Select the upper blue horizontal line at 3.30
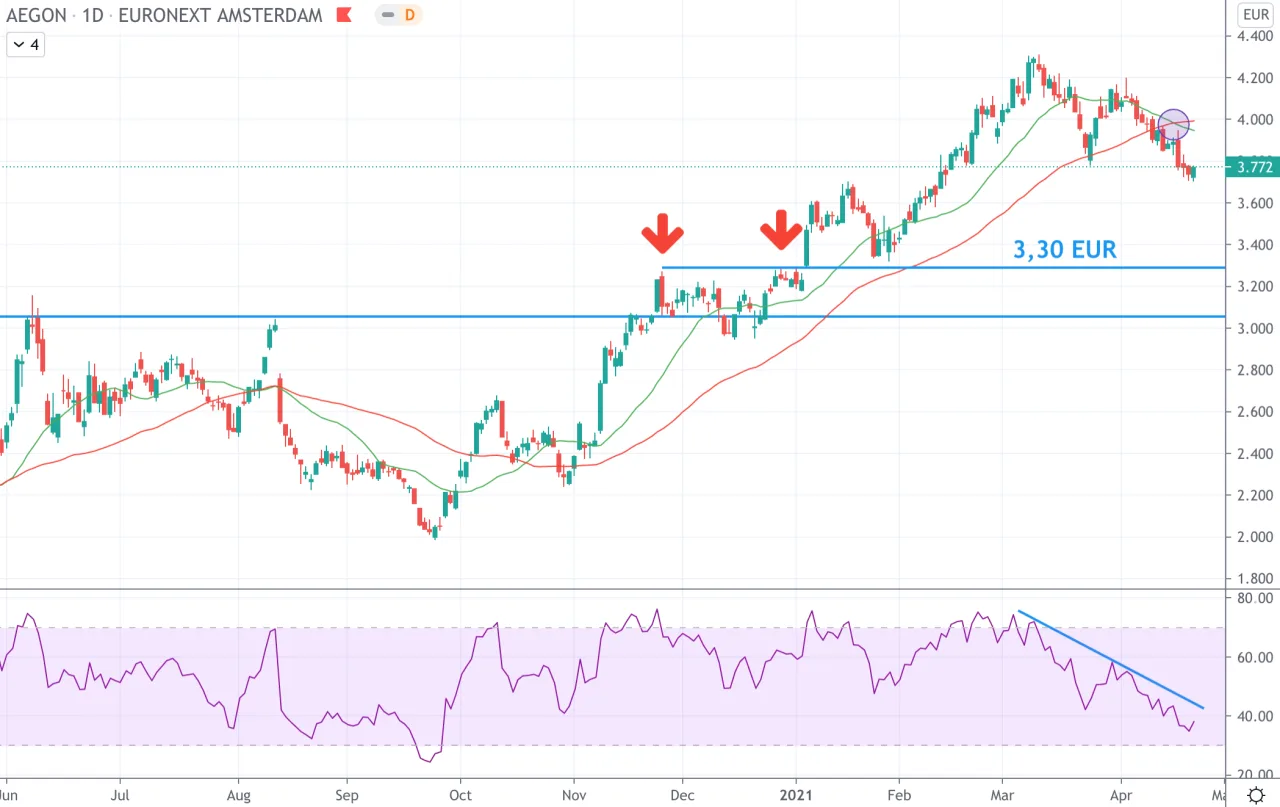1280x807 pixels. [x=945, y=267]
